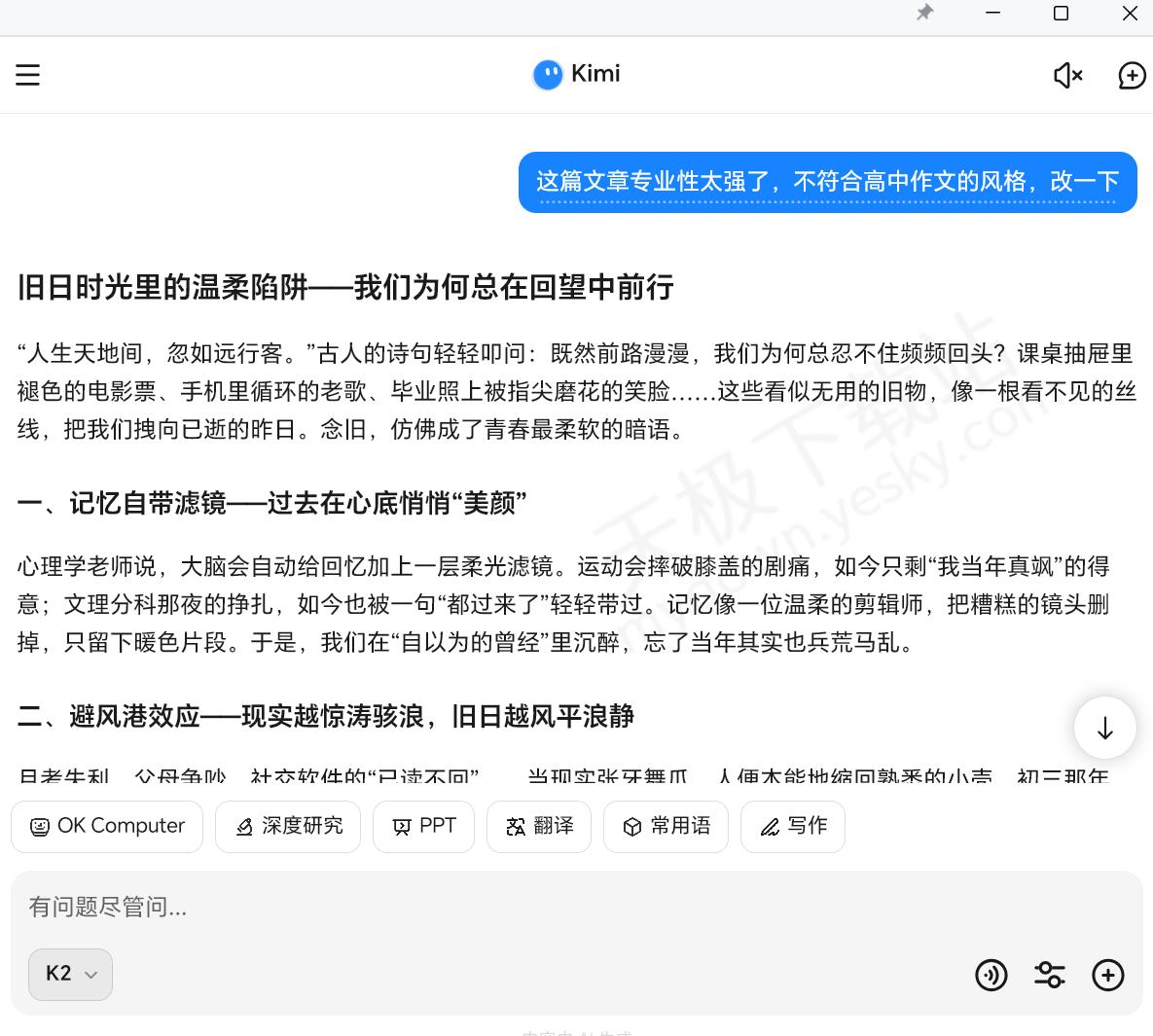
Task: Open settings sliders icon in input bar
Action: pos(1049,974)
